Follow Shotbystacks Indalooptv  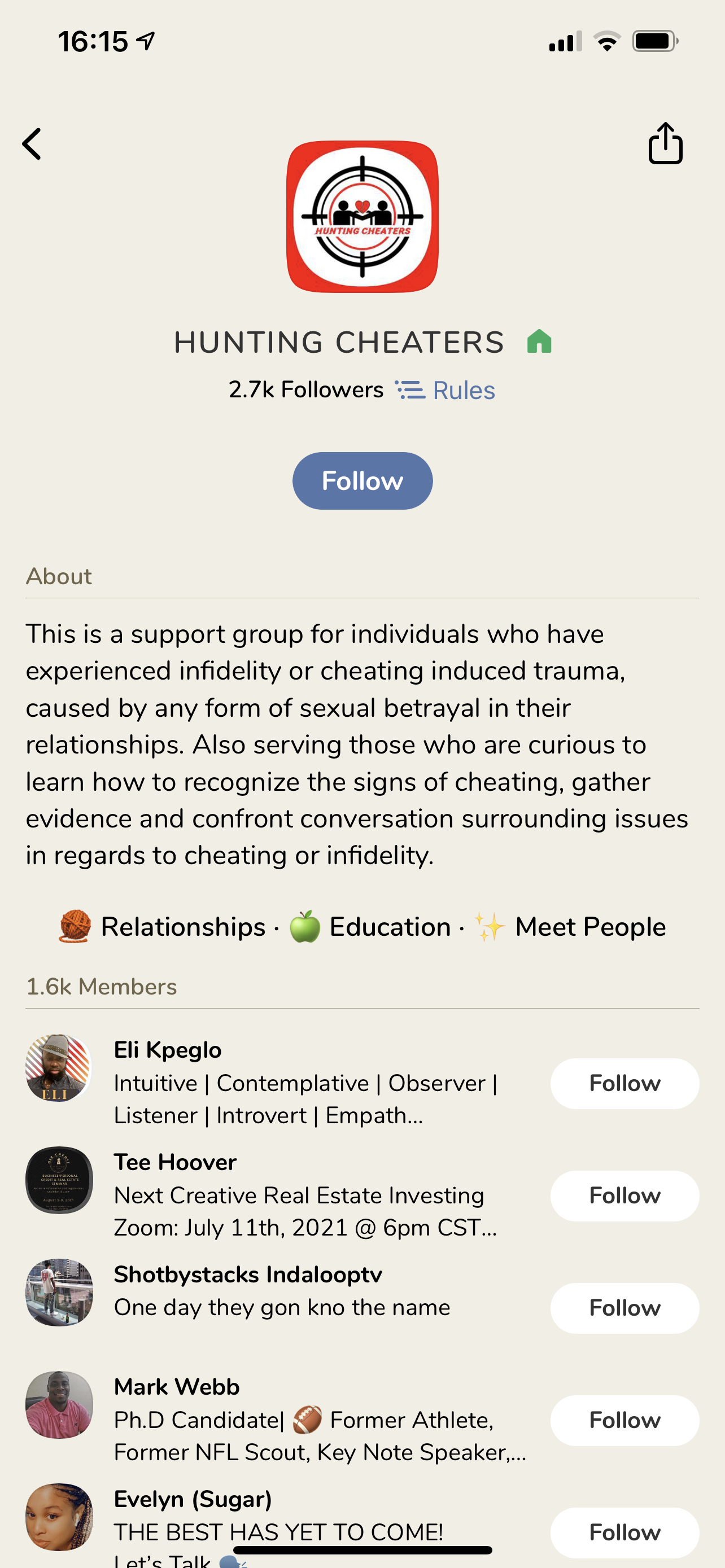coord(624,1308)
